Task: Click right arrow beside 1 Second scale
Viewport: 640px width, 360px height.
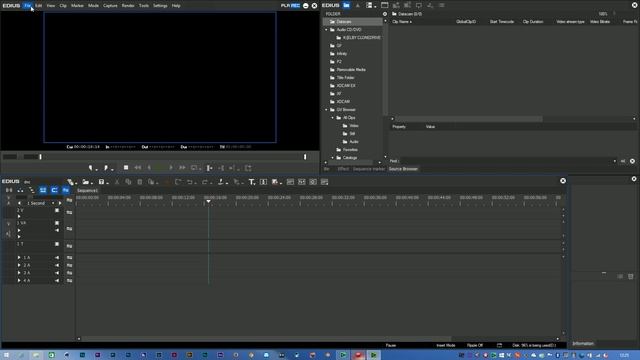Action: pos(60,203)
